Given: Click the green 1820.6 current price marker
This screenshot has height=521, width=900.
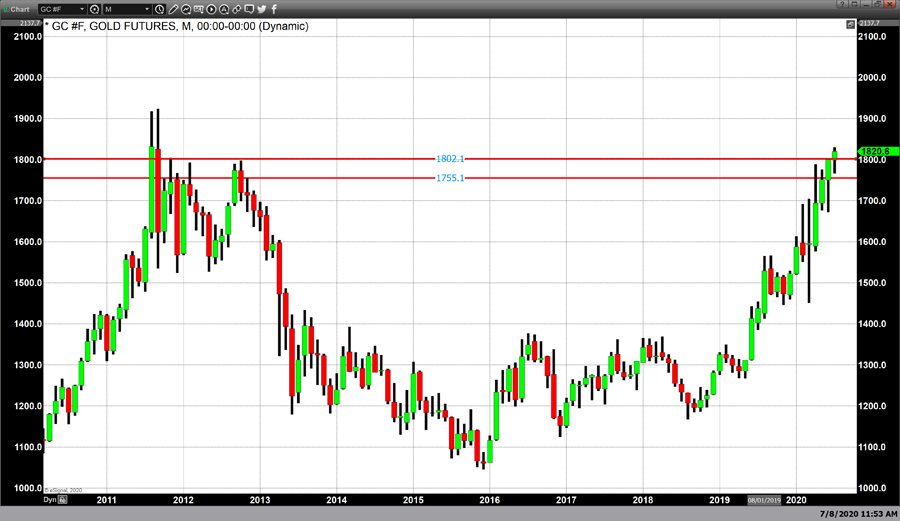Looking at the screenshot, I should point(878,151).
